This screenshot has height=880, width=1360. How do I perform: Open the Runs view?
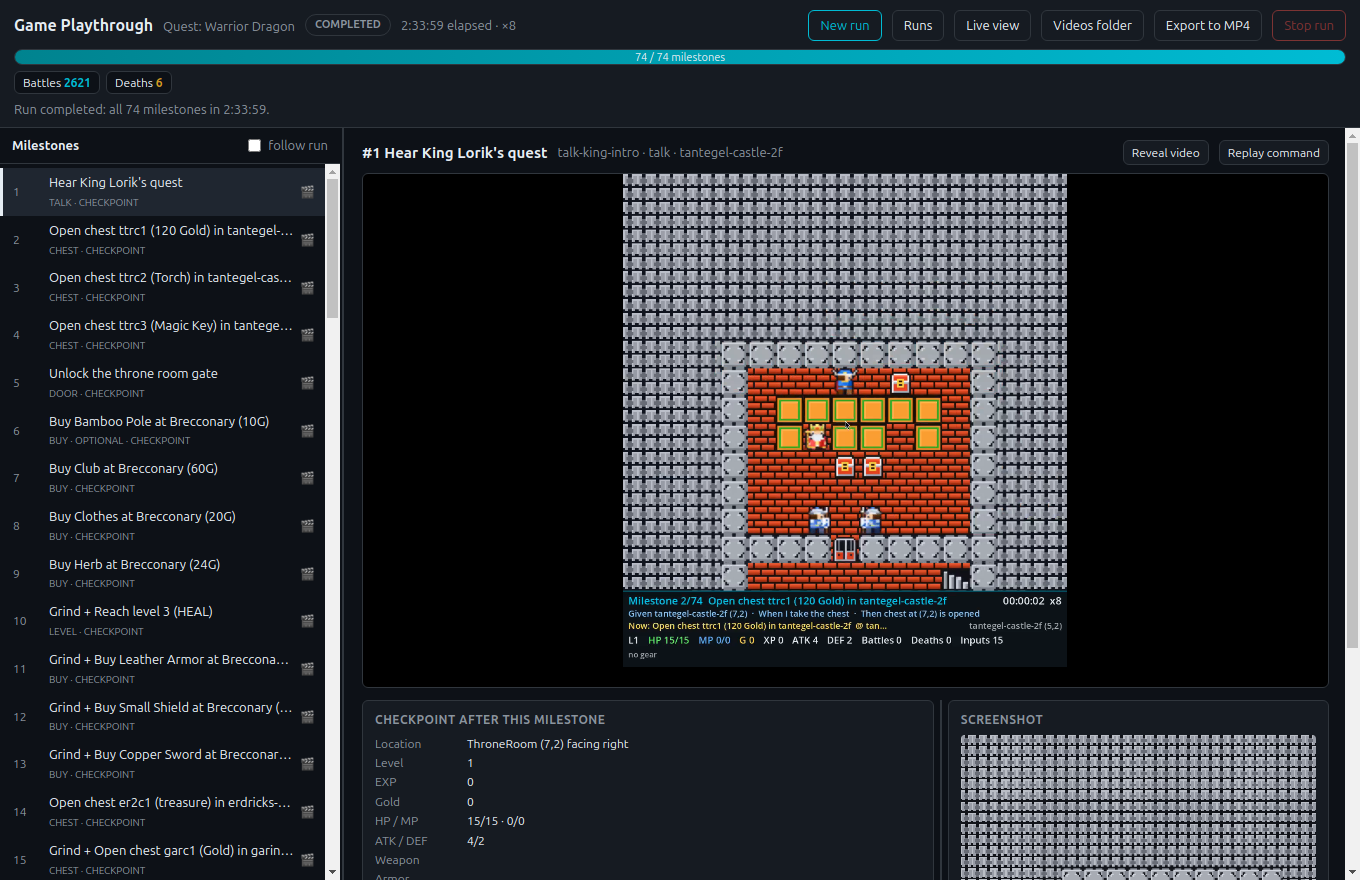(918, 25)
